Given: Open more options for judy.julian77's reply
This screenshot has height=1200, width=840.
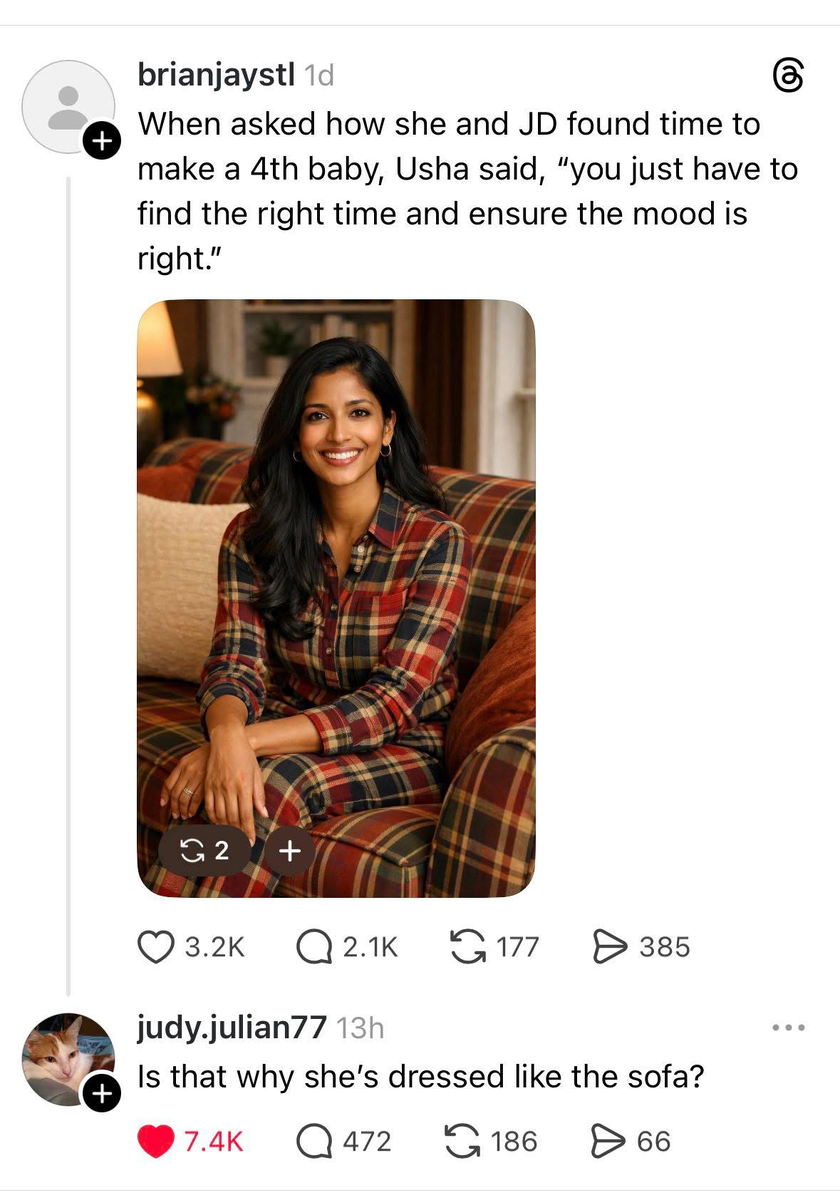Looking at the screenshot, I should click(788, 1028).
